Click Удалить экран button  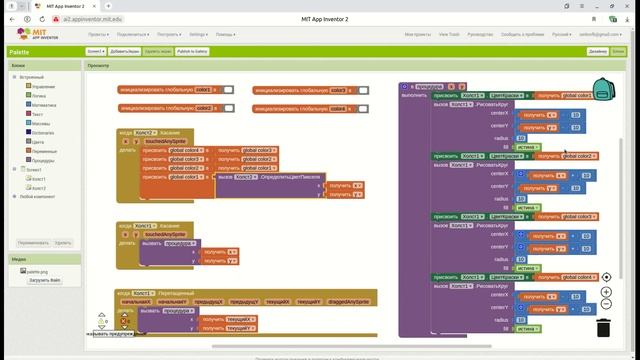pyautogui.click(x=158, y=51)
